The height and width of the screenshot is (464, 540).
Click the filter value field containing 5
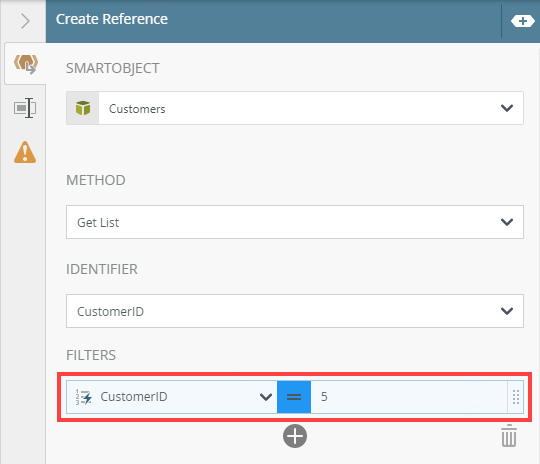[x=409, y=397]
